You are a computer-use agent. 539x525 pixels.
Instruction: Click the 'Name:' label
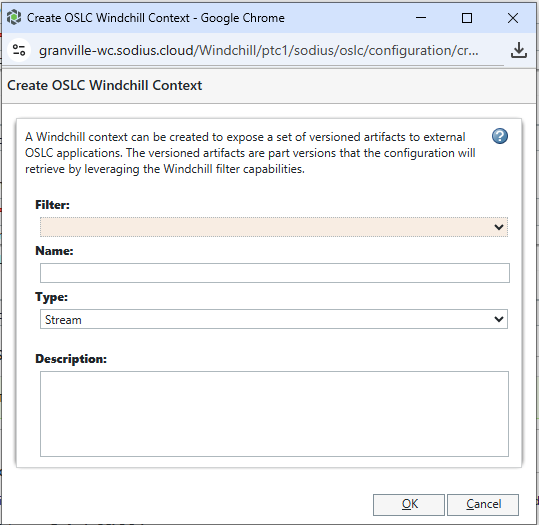[54, 251]
